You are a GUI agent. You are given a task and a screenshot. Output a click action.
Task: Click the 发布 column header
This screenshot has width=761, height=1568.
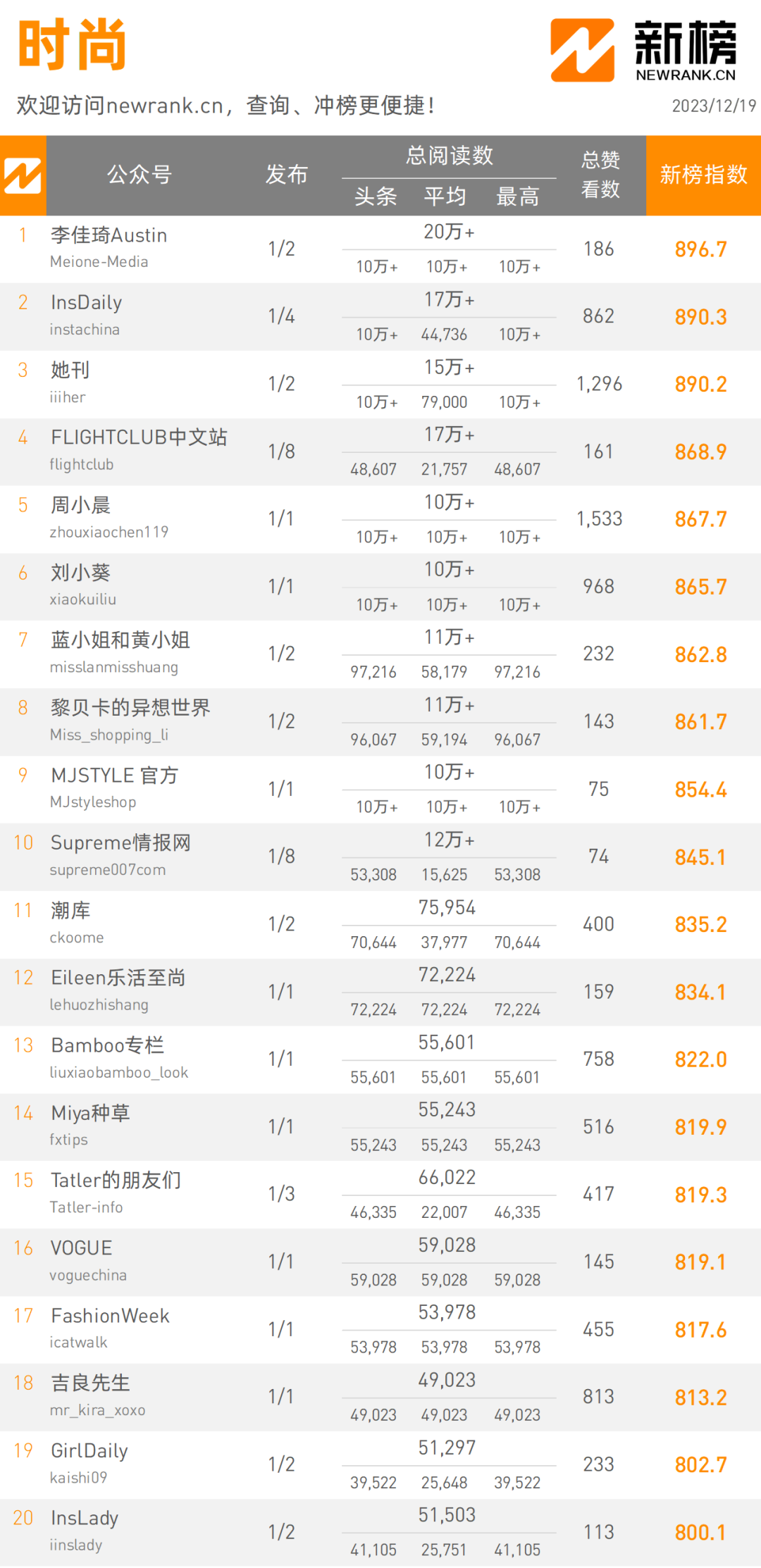click(286, 175)
